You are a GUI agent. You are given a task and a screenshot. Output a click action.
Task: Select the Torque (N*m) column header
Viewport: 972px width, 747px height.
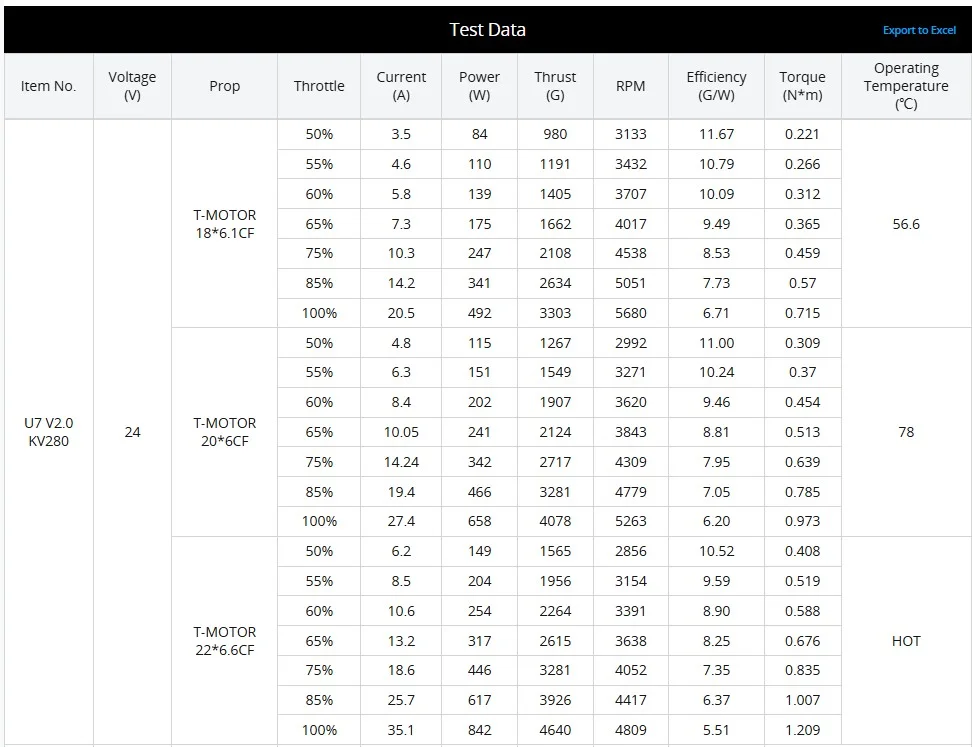click(x=802, y=86)
